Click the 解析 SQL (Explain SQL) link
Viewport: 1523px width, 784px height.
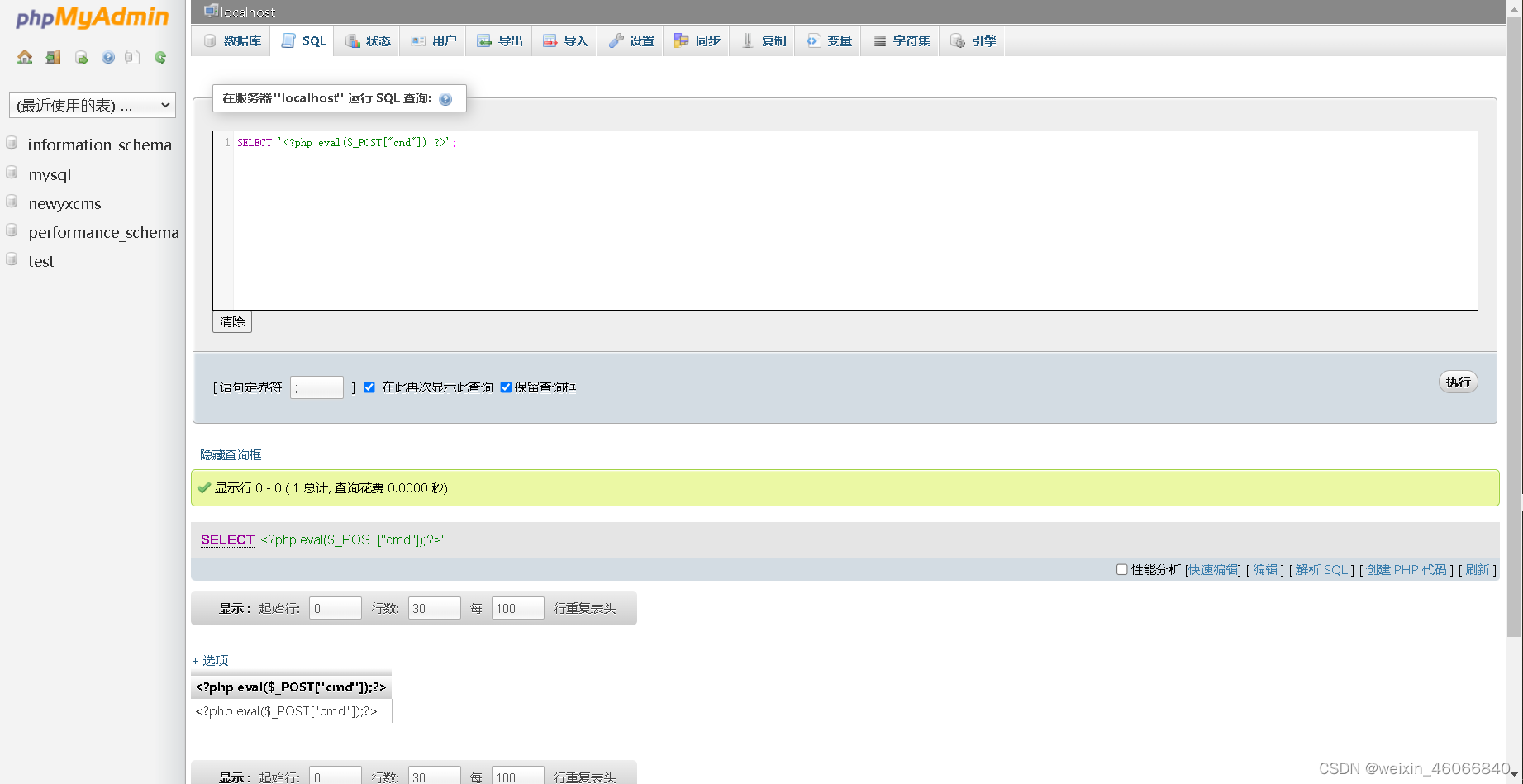coord(1321,570)
